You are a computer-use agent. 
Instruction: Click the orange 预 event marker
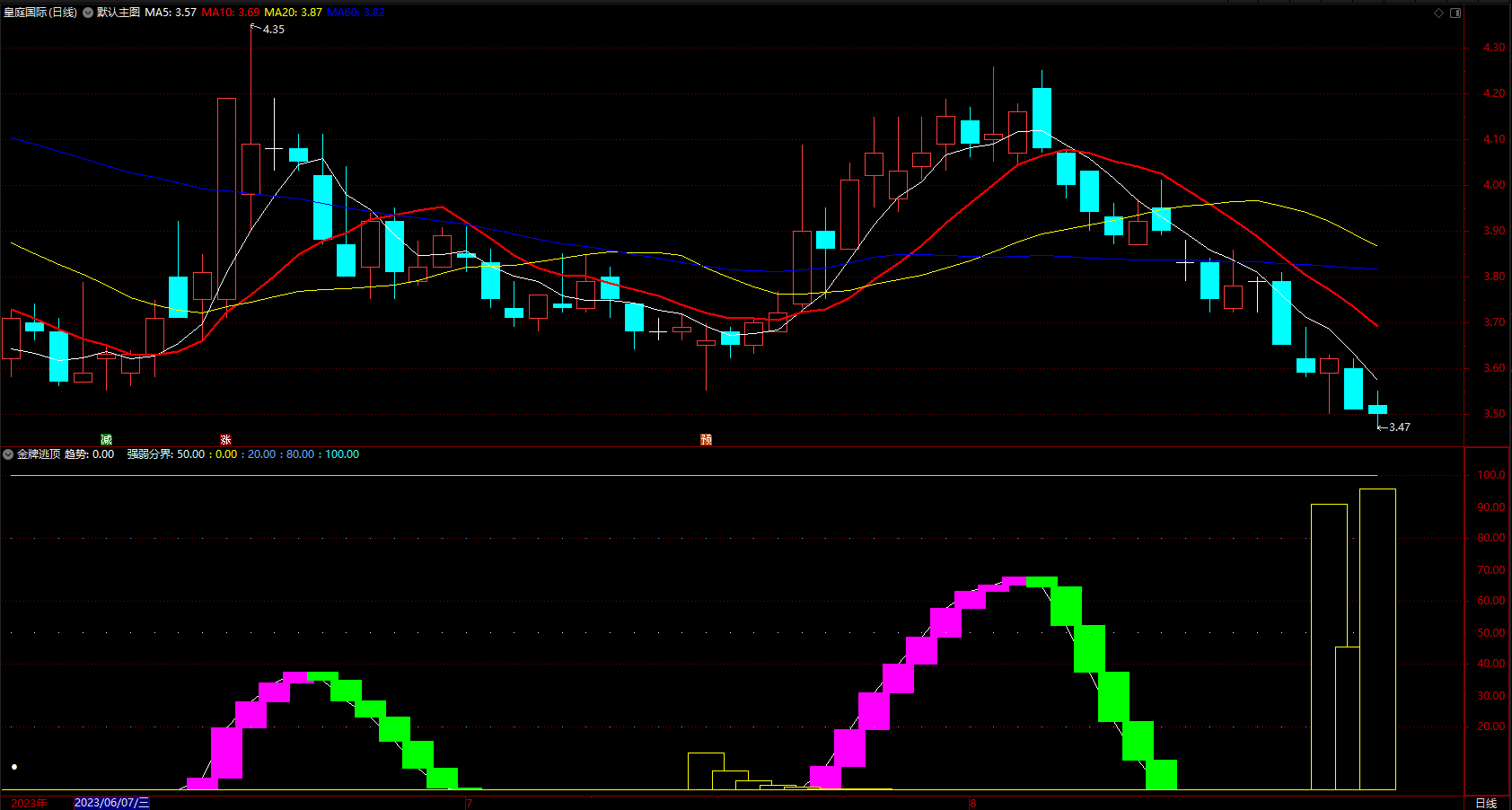pyautogui.click(x=706, y=439)
